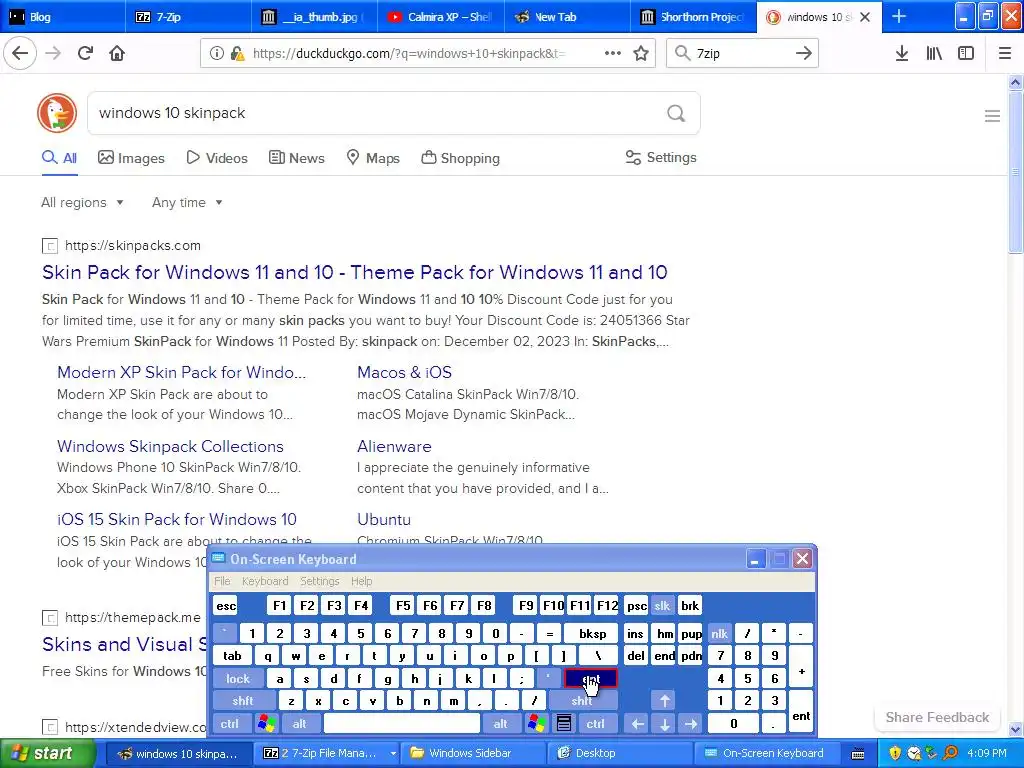Click the page scrollbar thumb
This screenshot has width=1024, height=768.
[x=1015, y=172]
